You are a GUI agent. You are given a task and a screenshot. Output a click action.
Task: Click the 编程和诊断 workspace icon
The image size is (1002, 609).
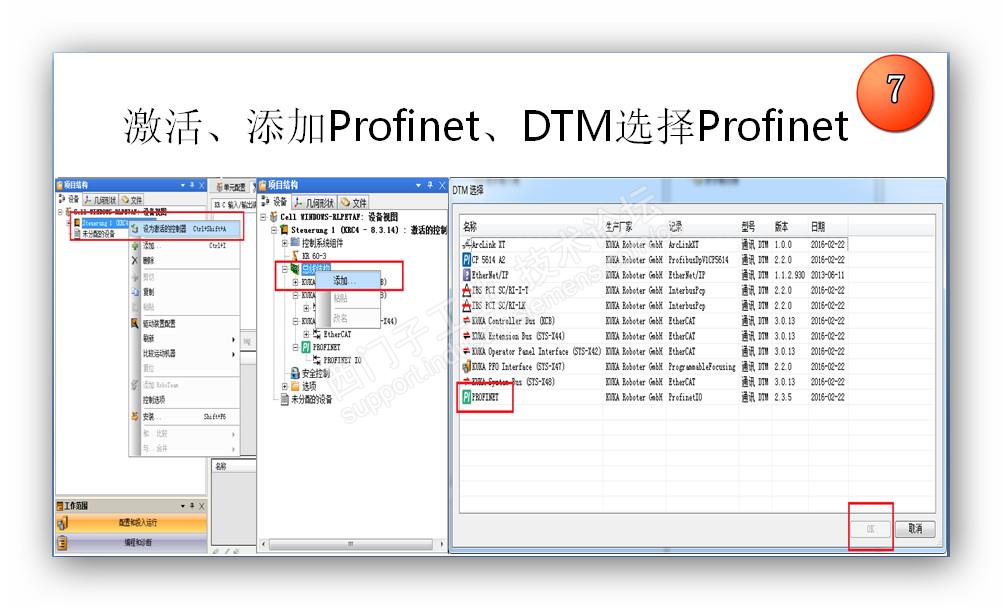62,543
